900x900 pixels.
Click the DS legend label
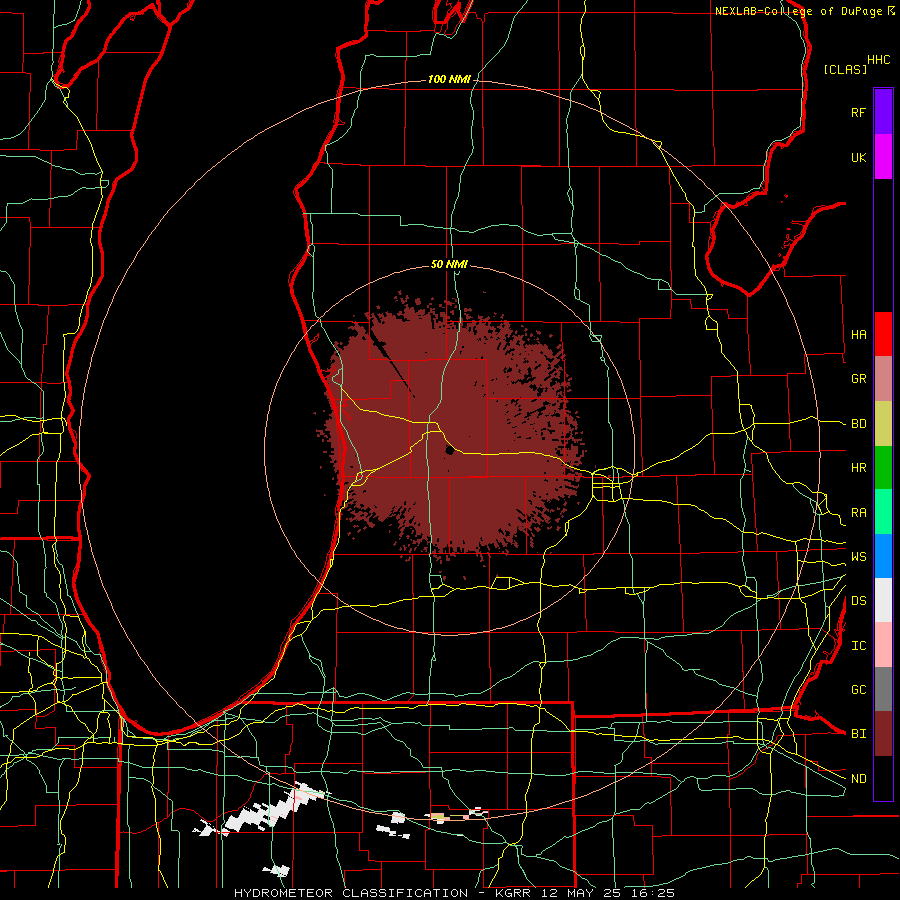tap(858, 601)
